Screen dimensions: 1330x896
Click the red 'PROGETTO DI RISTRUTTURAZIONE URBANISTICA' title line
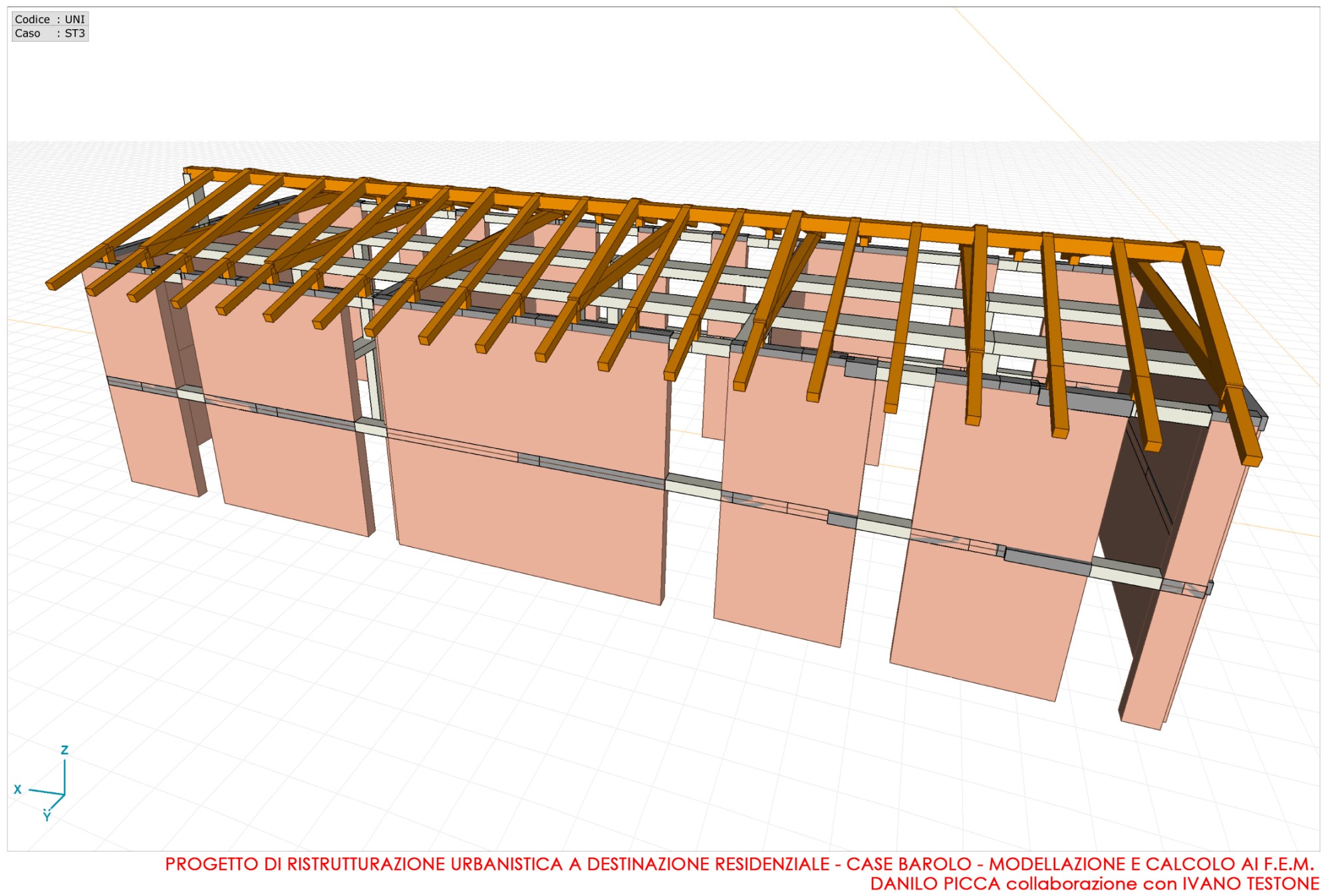[x=739, y=864]
